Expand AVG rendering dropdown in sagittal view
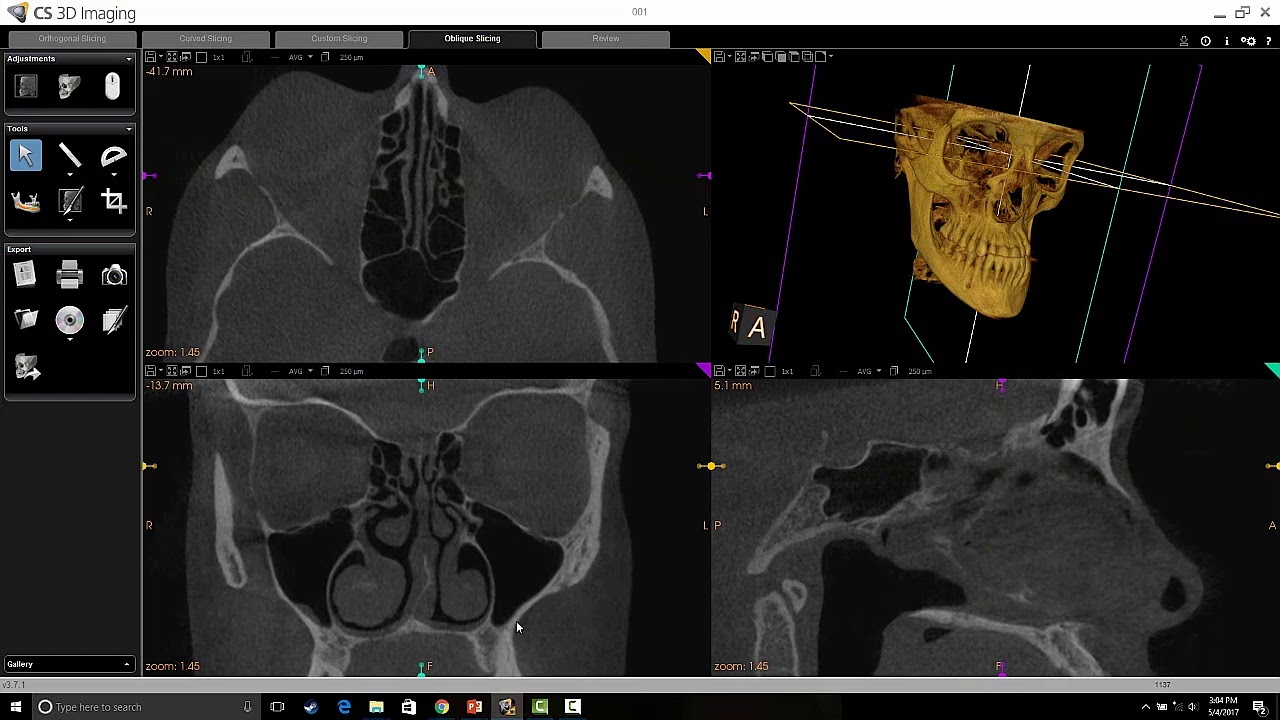1280x720 pixels. pyautogui.click(x=879, y=371)
